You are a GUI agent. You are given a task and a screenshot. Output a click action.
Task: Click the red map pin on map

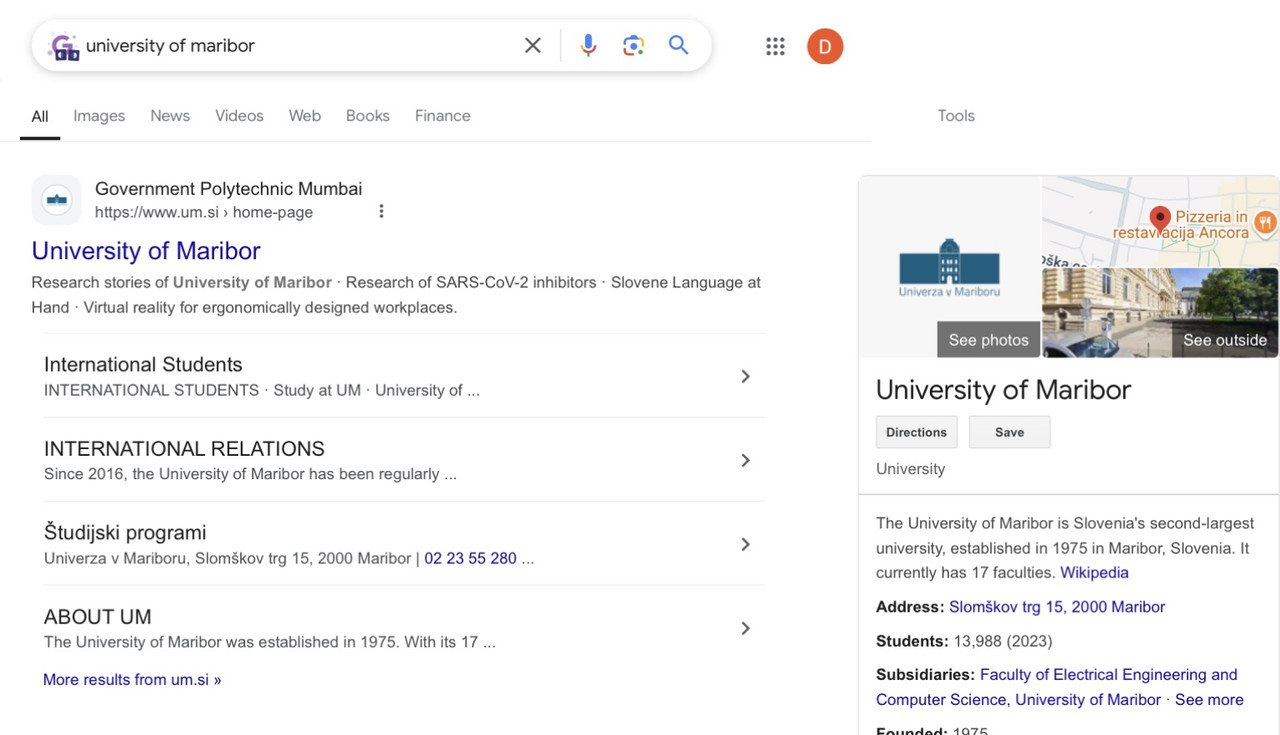tap(1160, 218)
